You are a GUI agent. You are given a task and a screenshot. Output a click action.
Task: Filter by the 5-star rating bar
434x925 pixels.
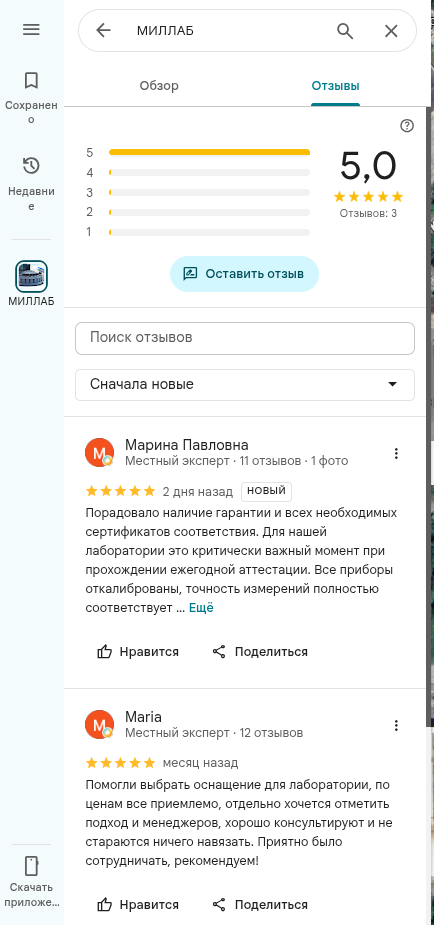pyautogui.click(x=209, y=152)
